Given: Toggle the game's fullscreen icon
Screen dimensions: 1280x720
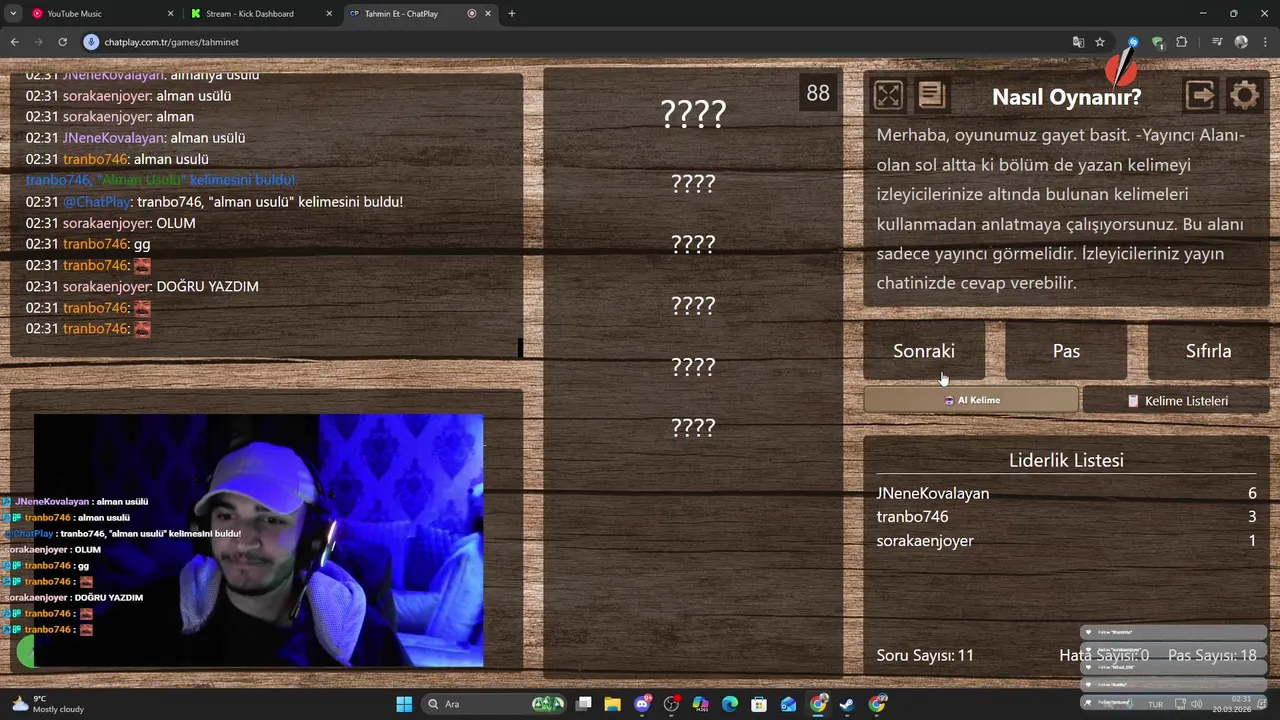Looking at the screenshot, I should click(888, 95).
